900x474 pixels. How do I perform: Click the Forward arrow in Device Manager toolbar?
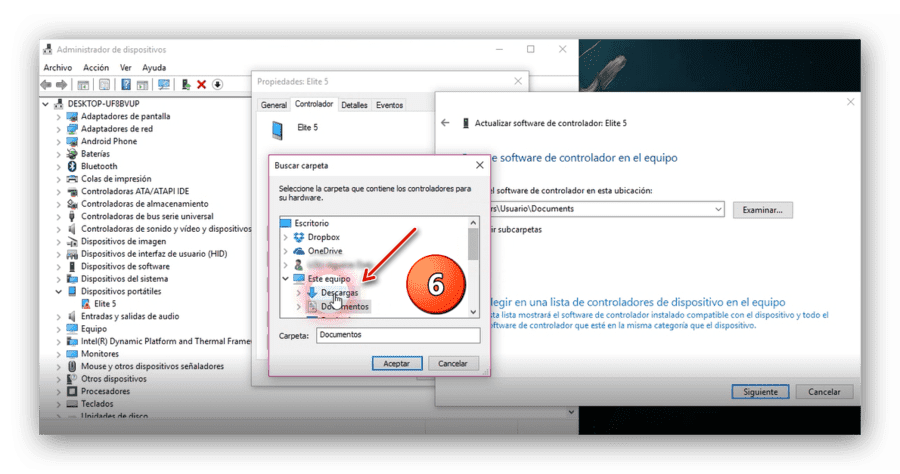(x=61, y=85)
